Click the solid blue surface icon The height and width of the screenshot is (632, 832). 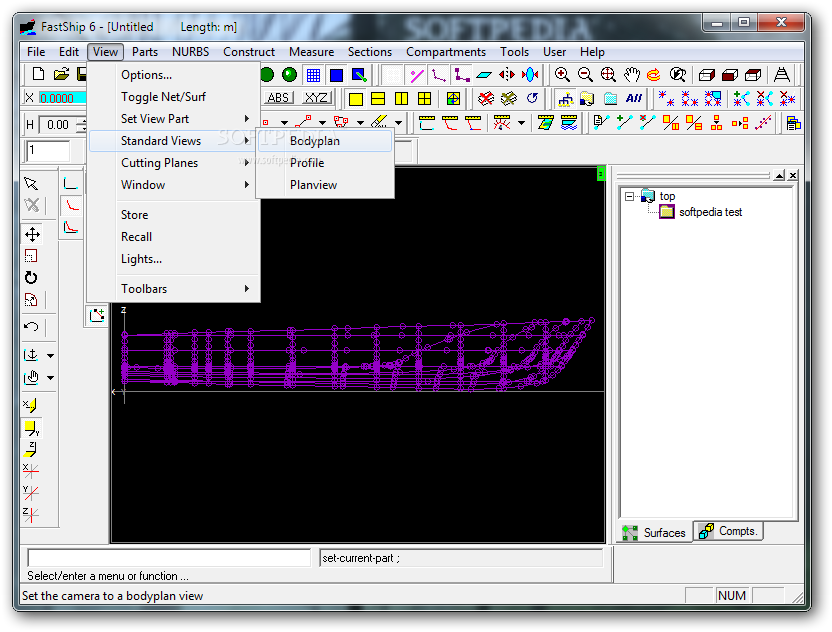tap(336, 75)
